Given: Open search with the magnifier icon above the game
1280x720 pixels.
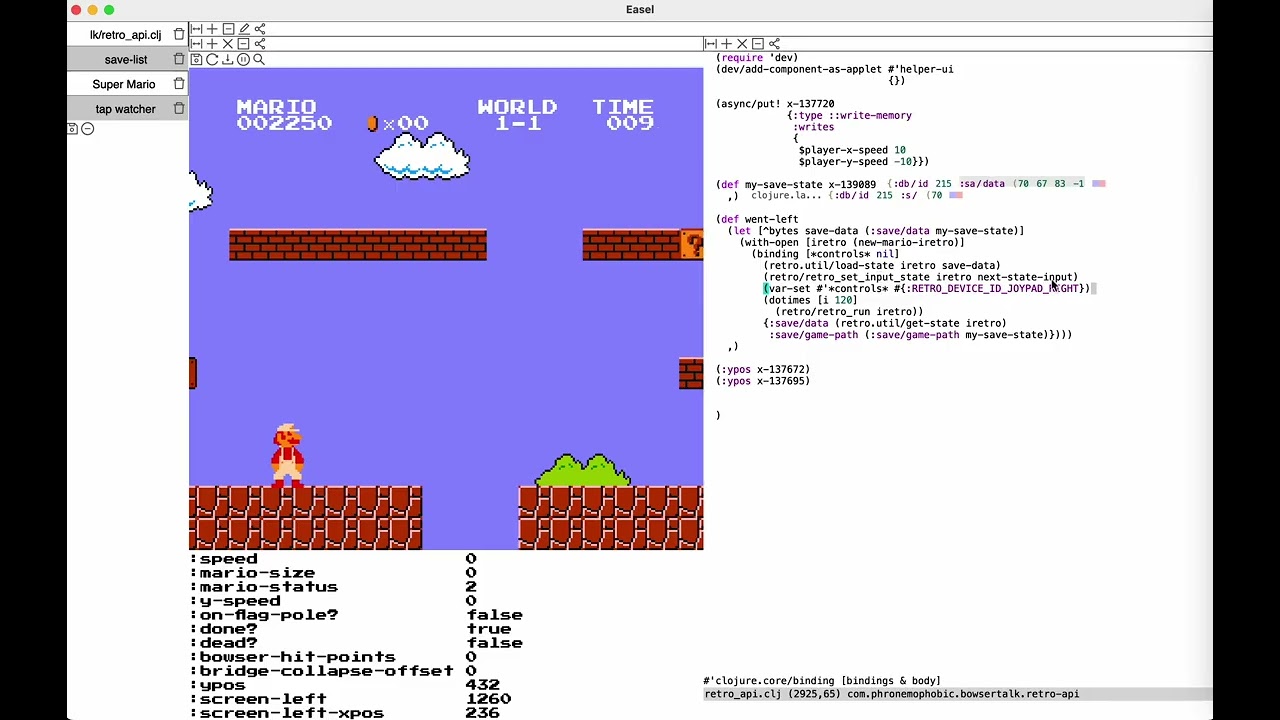Looking at the screenshot, I should tap(259, 60).
